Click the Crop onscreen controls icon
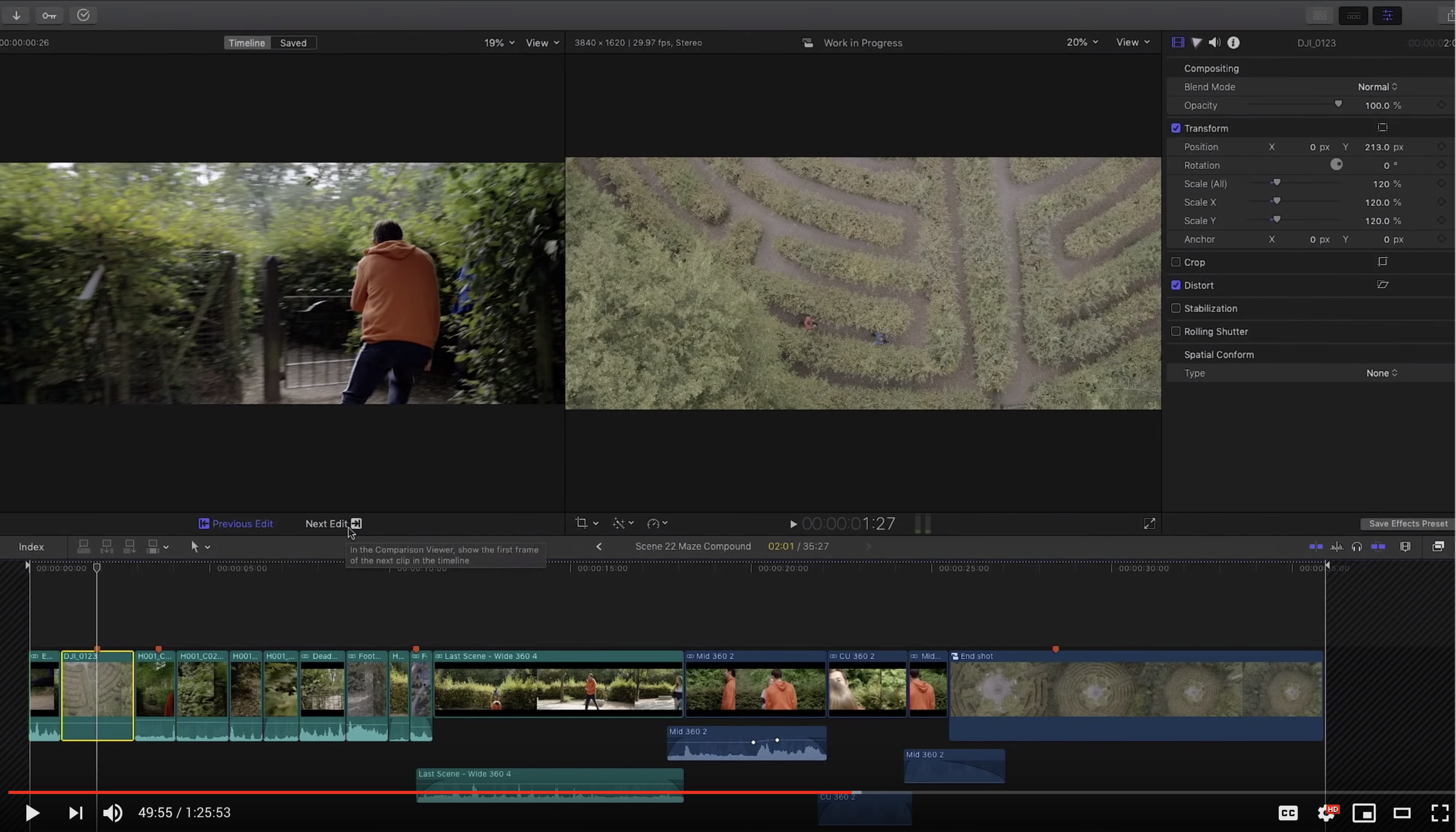The height and width of the screenshot is (832, 1456). point(1383,262)
